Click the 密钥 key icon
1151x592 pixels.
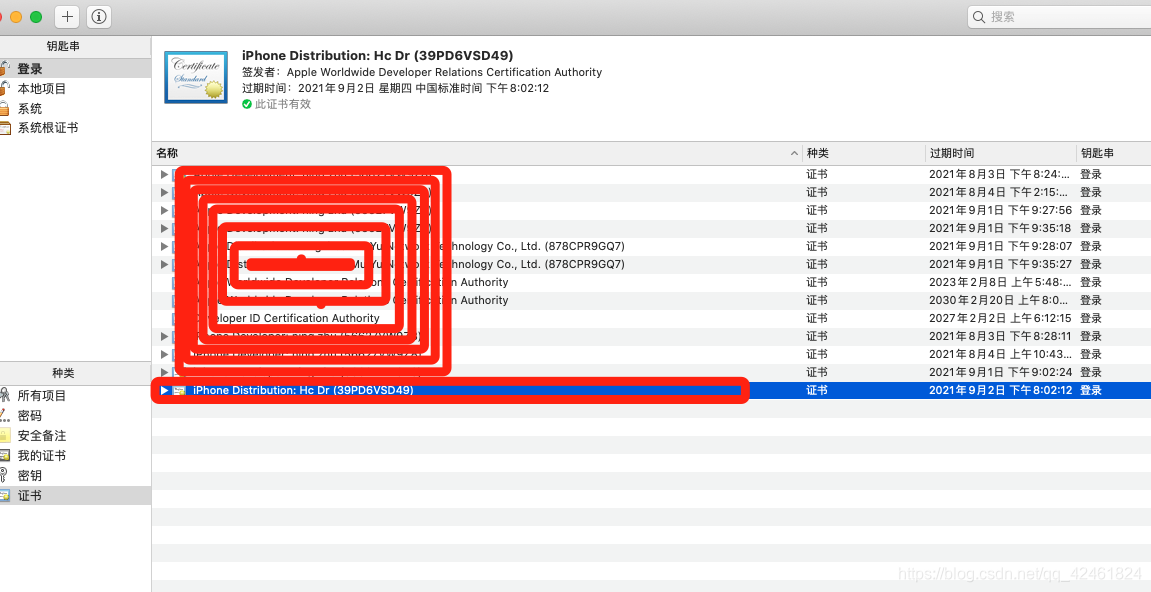tap(4, 476)
